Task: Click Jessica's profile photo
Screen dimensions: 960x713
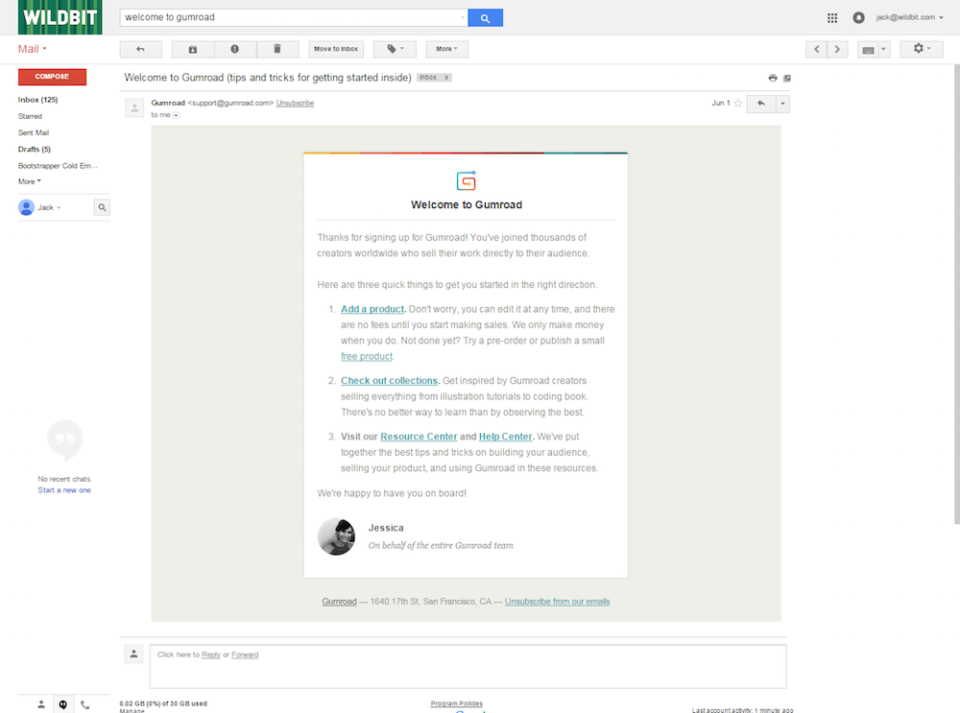Action: pos(336,537)
